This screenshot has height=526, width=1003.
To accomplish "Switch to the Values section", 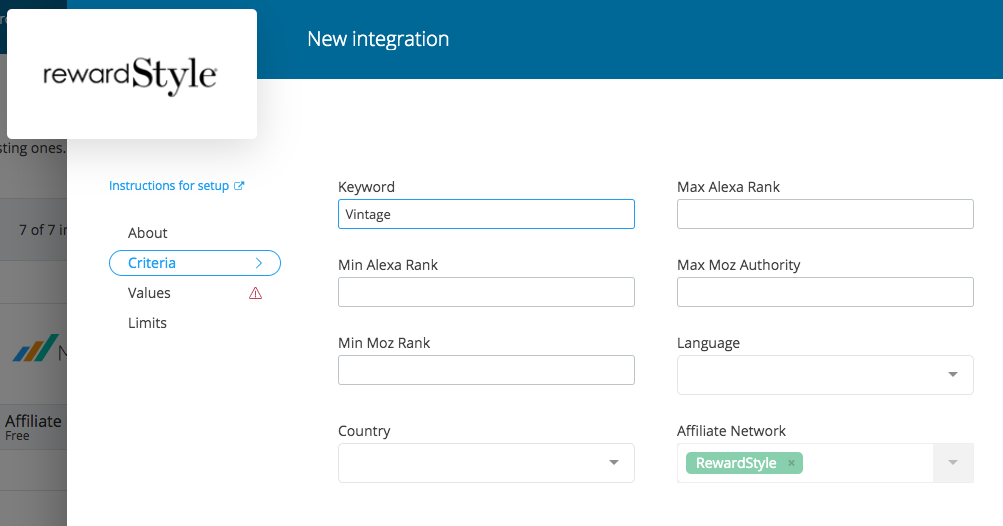I will pyautogui.click(x=149, y=293).
